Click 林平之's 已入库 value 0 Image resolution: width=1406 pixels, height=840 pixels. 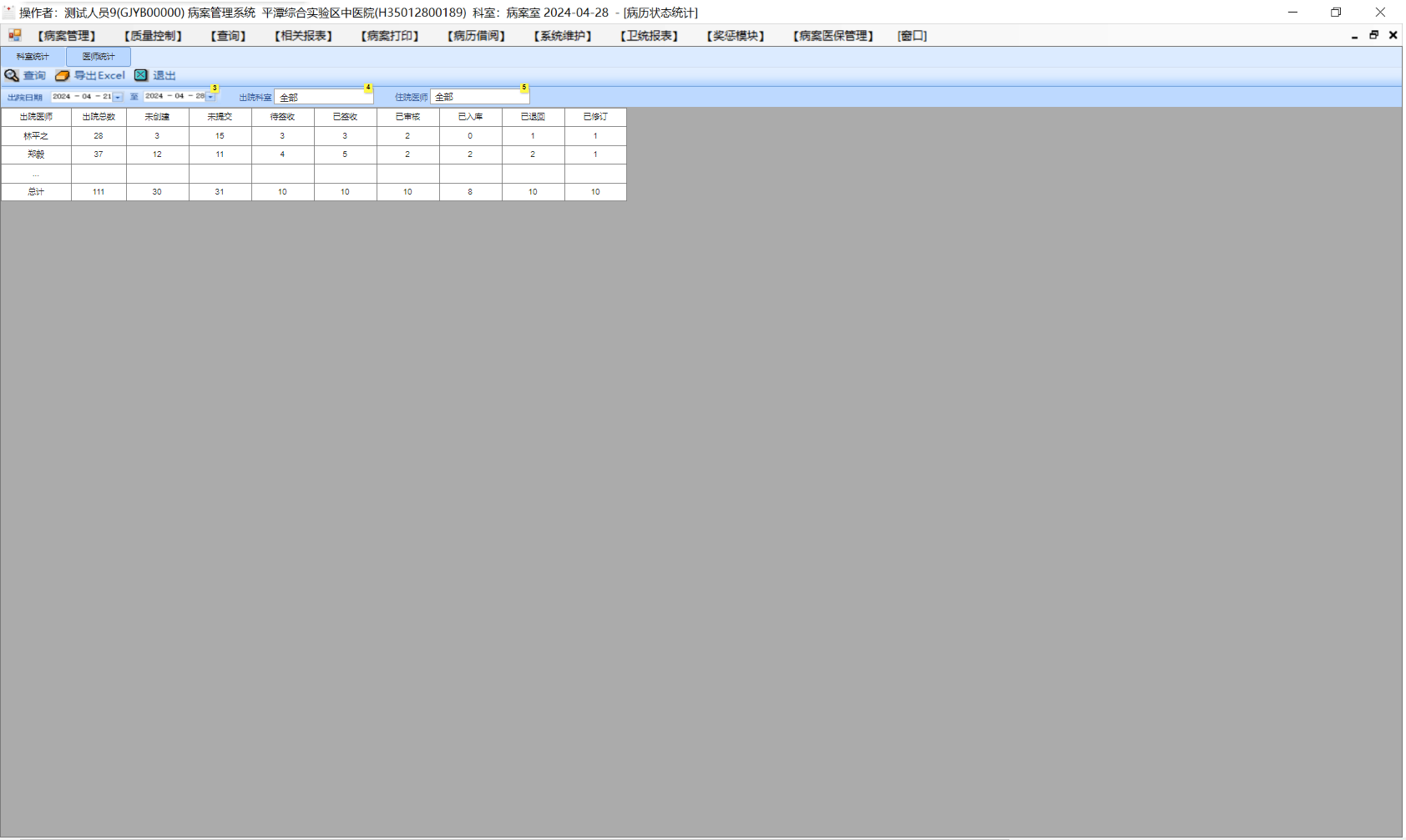[x=470, y=136]
